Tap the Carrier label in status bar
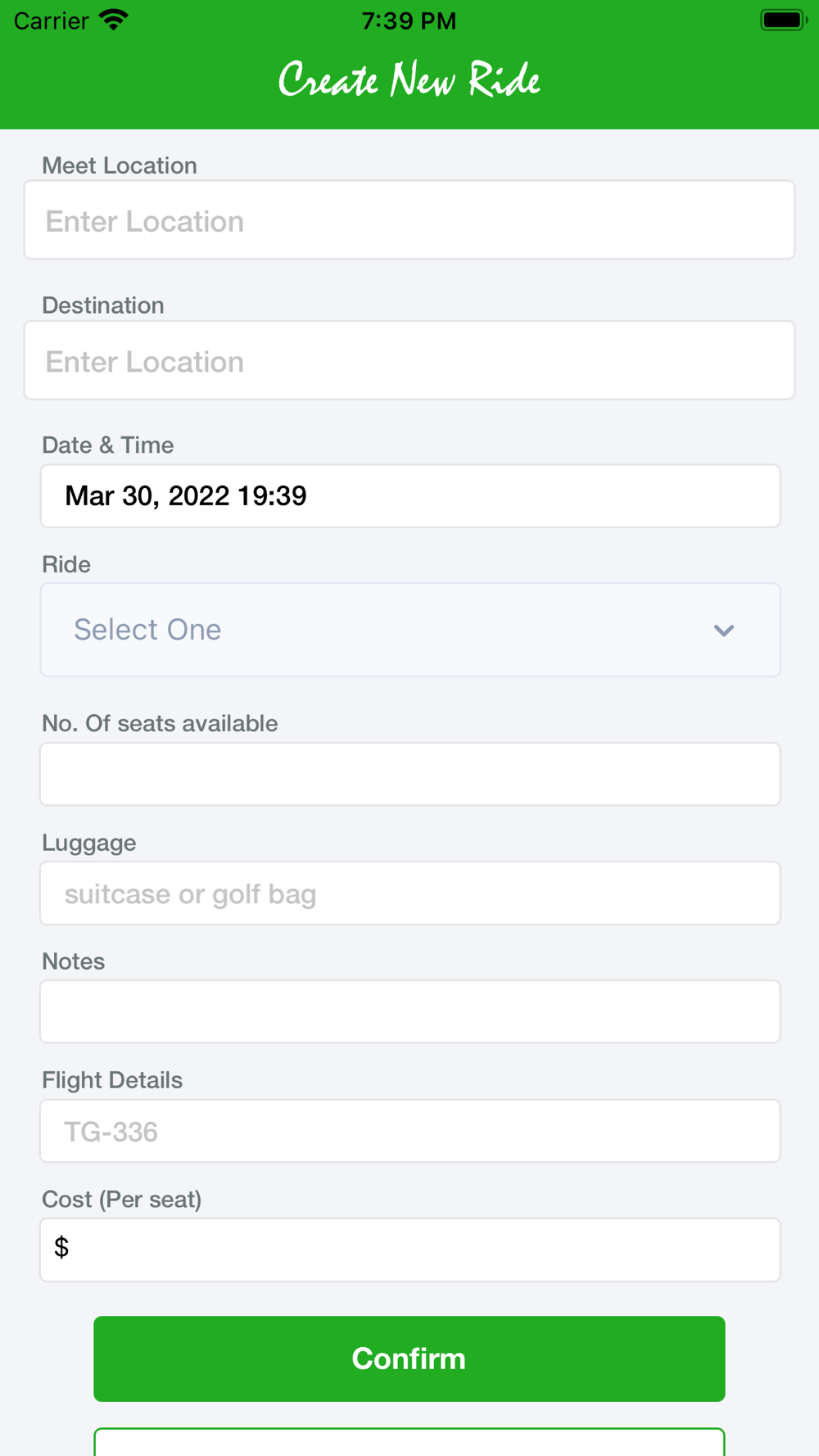This screenshot has height=1456, width=819. pos(51,20)
